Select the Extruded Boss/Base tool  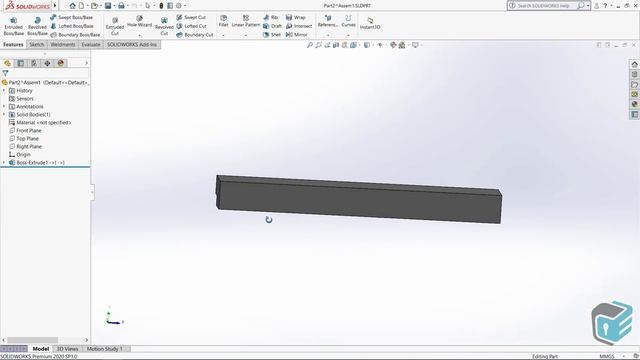[x=13, y=26]
